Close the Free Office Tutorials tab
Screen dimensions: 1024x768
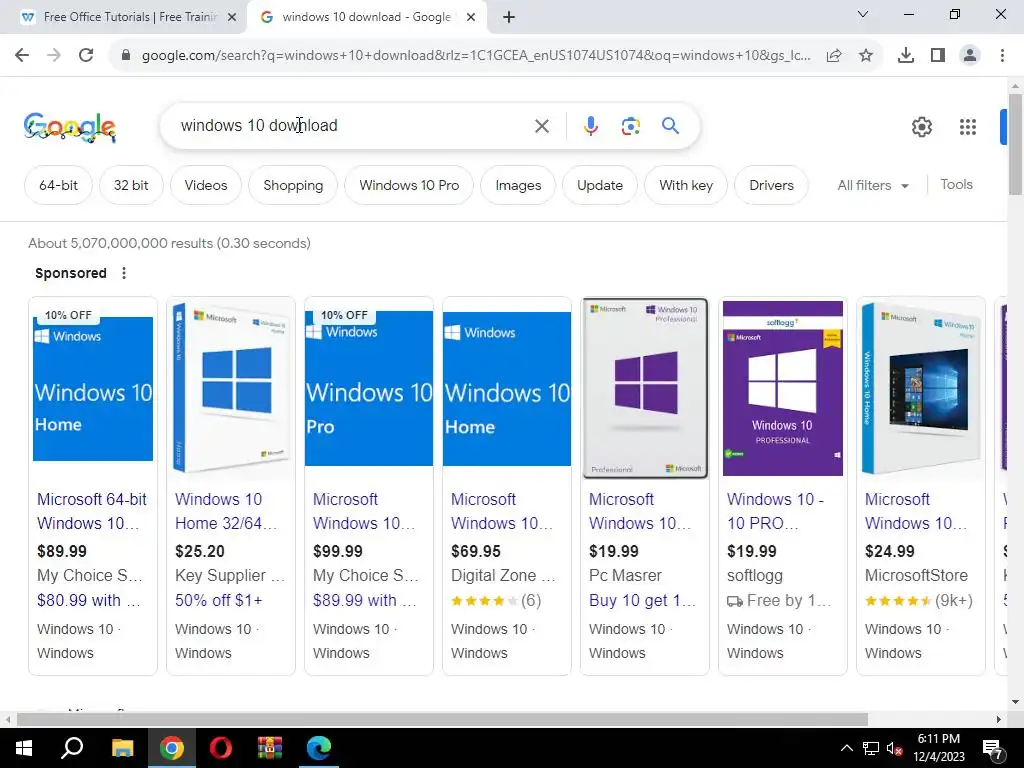[232, 18]
